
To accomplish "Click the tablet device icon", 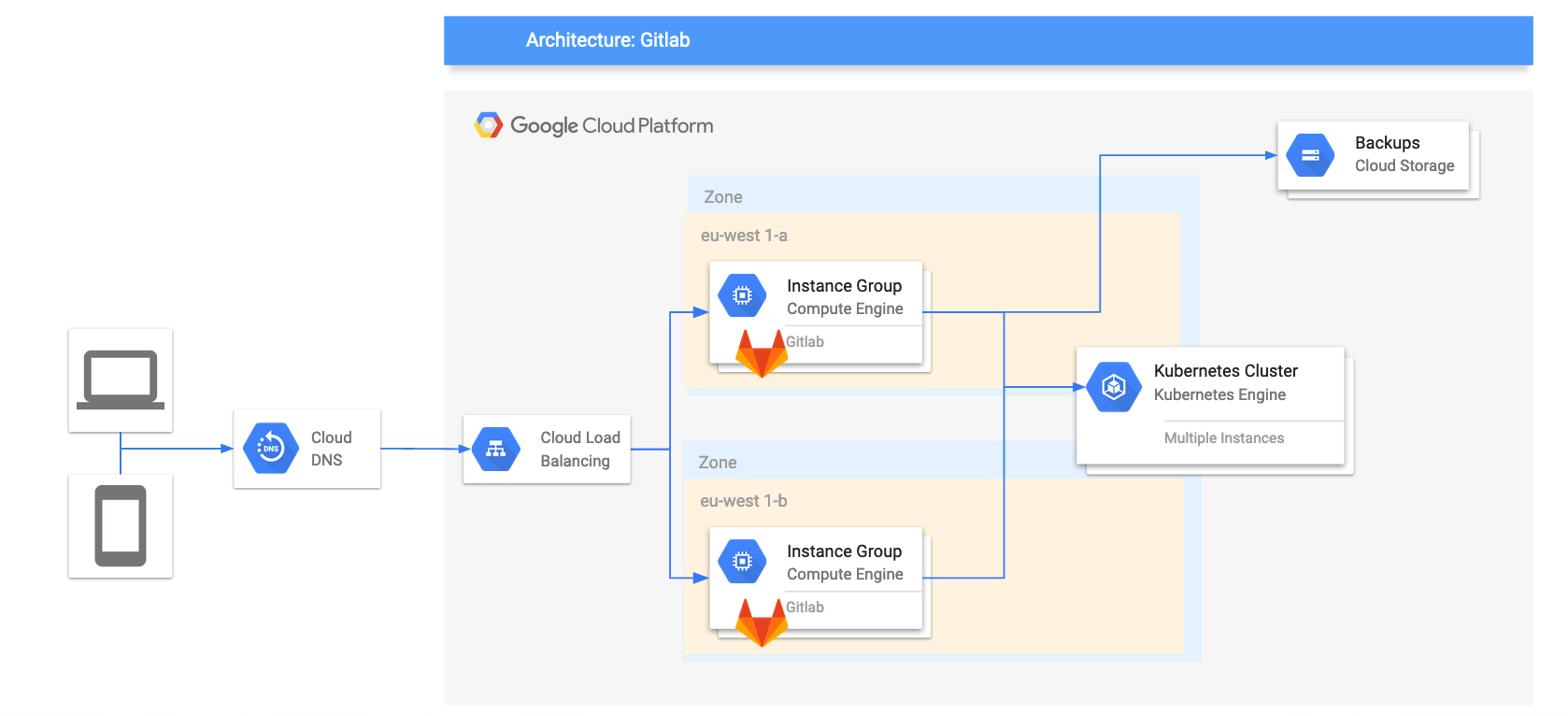I will (x=121, y=525).
